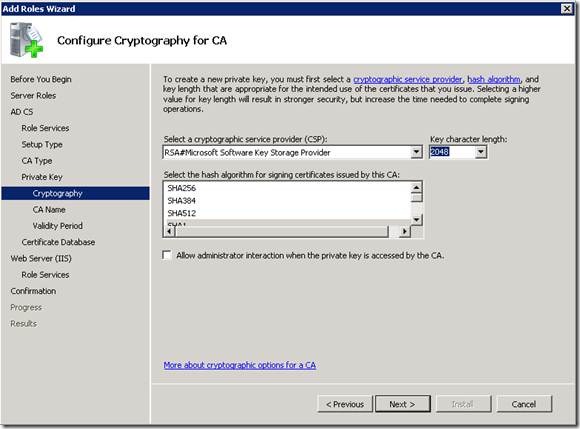Go to Confirmation step

pyautogui.click(x=33, y=291)
